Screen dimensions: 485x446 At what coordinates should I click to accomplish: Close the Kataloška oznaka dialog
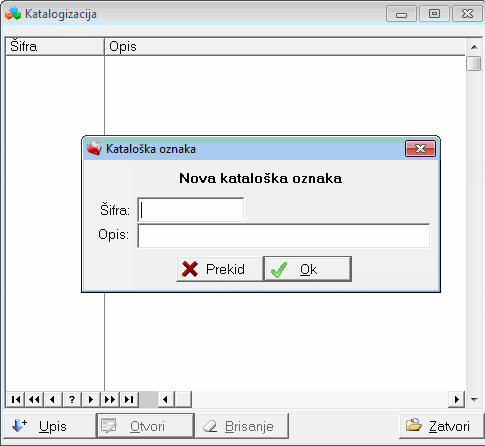(420, 148)
